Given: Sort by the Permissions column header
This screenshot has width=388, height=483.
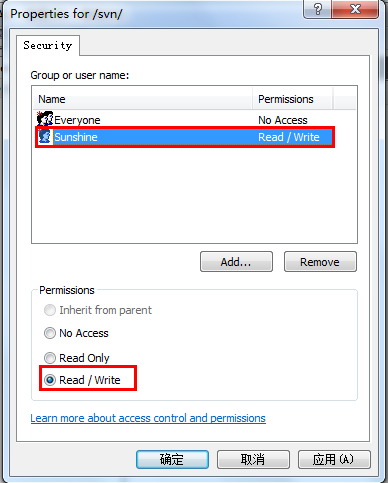Looking at the screenshot, I should [x=292, y=99].
